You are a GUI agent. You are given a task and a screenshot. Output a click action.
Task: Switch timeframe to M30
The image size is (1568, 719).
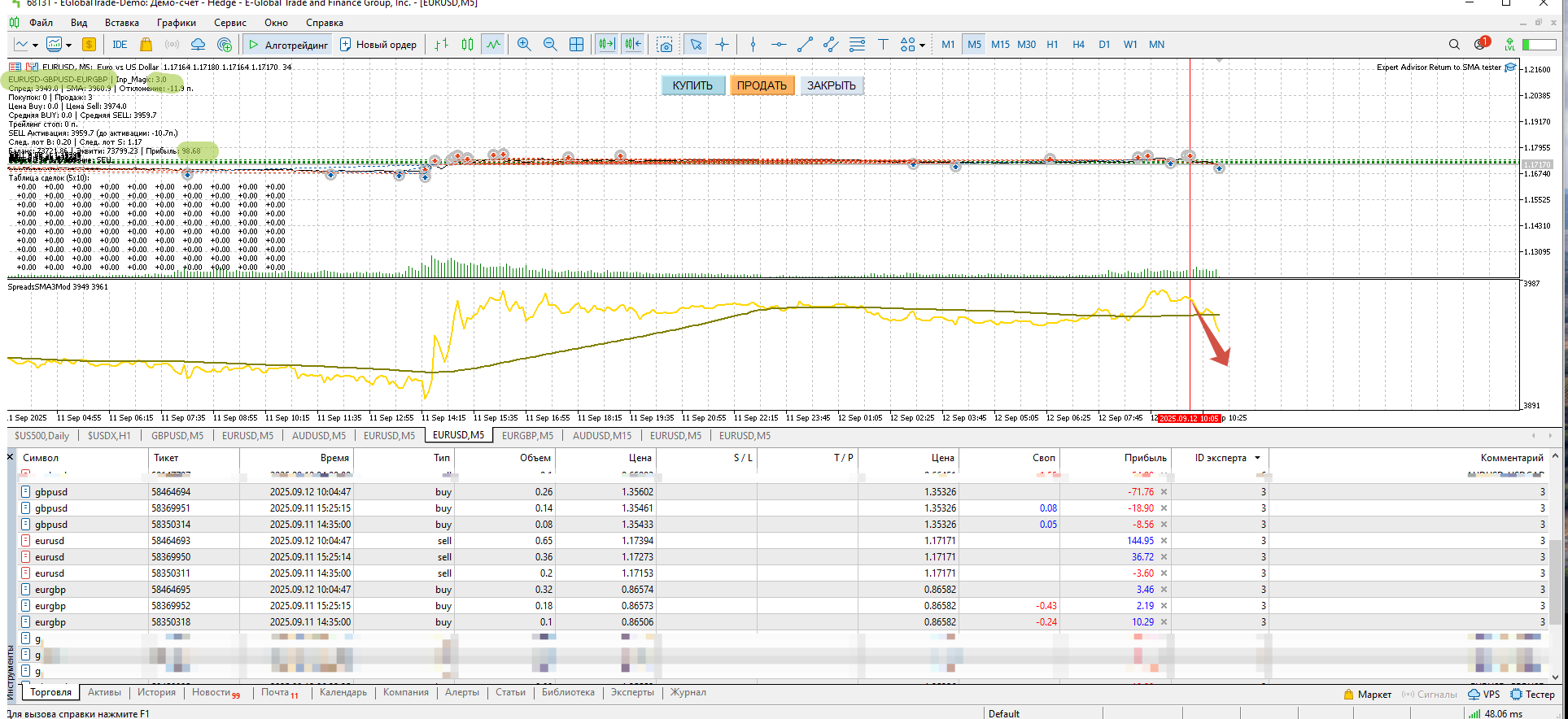[x=1027, y=45]
